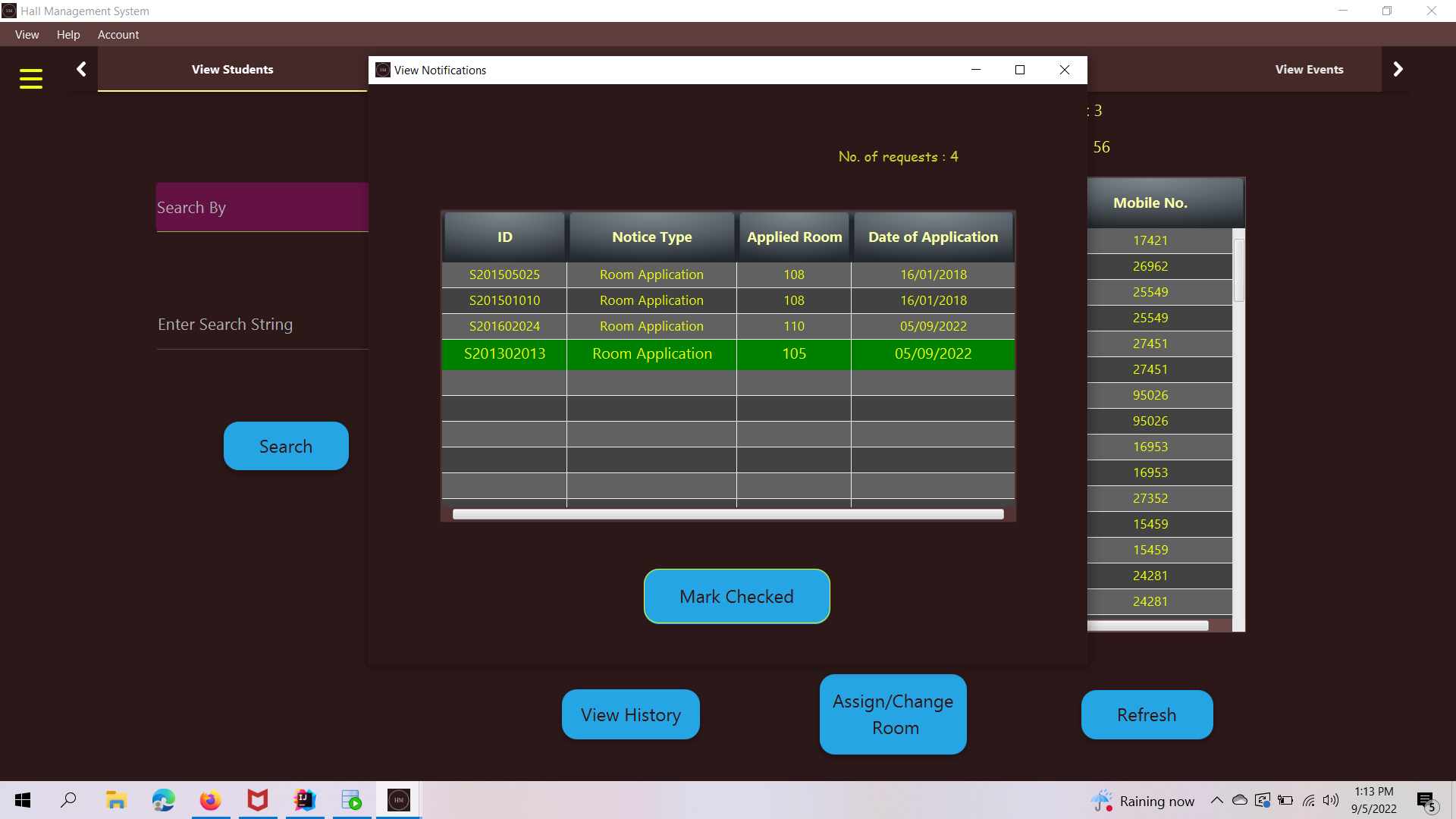1456x819 pixels.
Task: Switch to IntelliJ IDEA in the taskbar
Action: 305,800
